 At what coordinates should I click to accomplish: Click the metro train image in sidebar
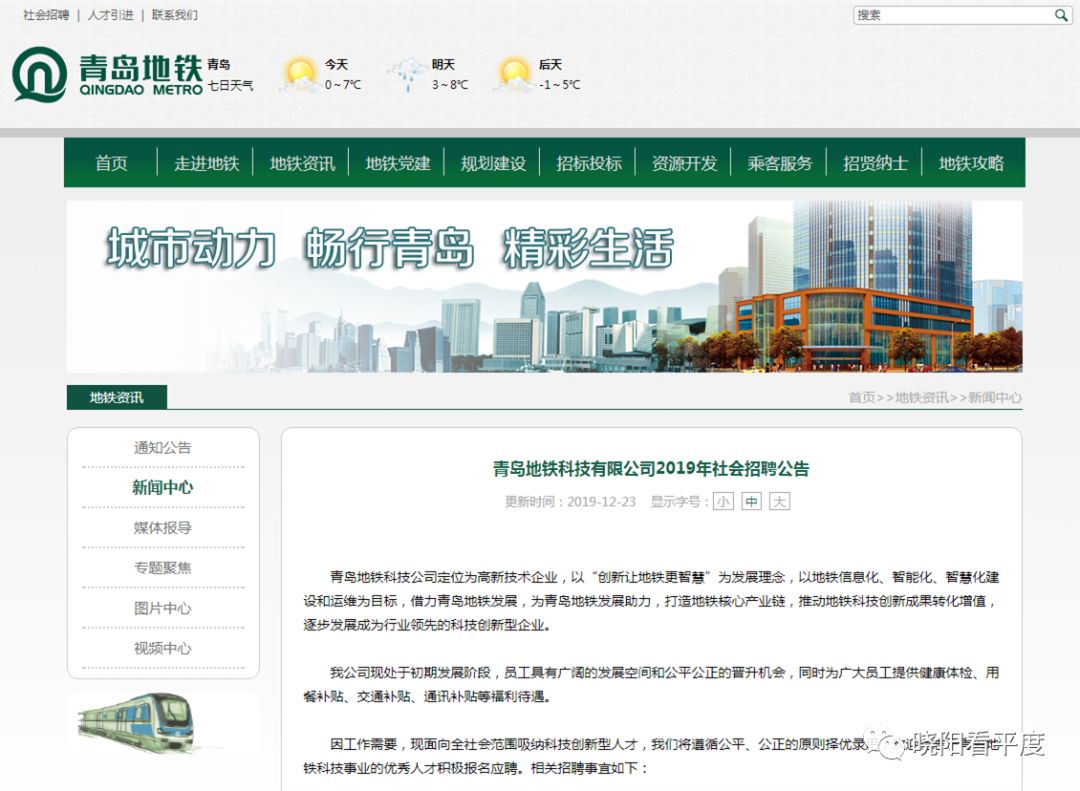137,722
